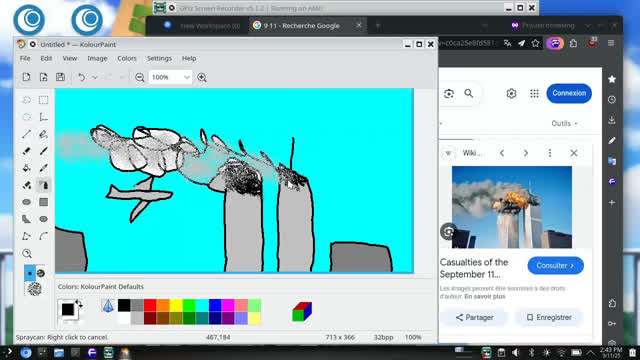Select the Spraycan tool
Screen dimensions: 640x360
click(x=43, y=185)
